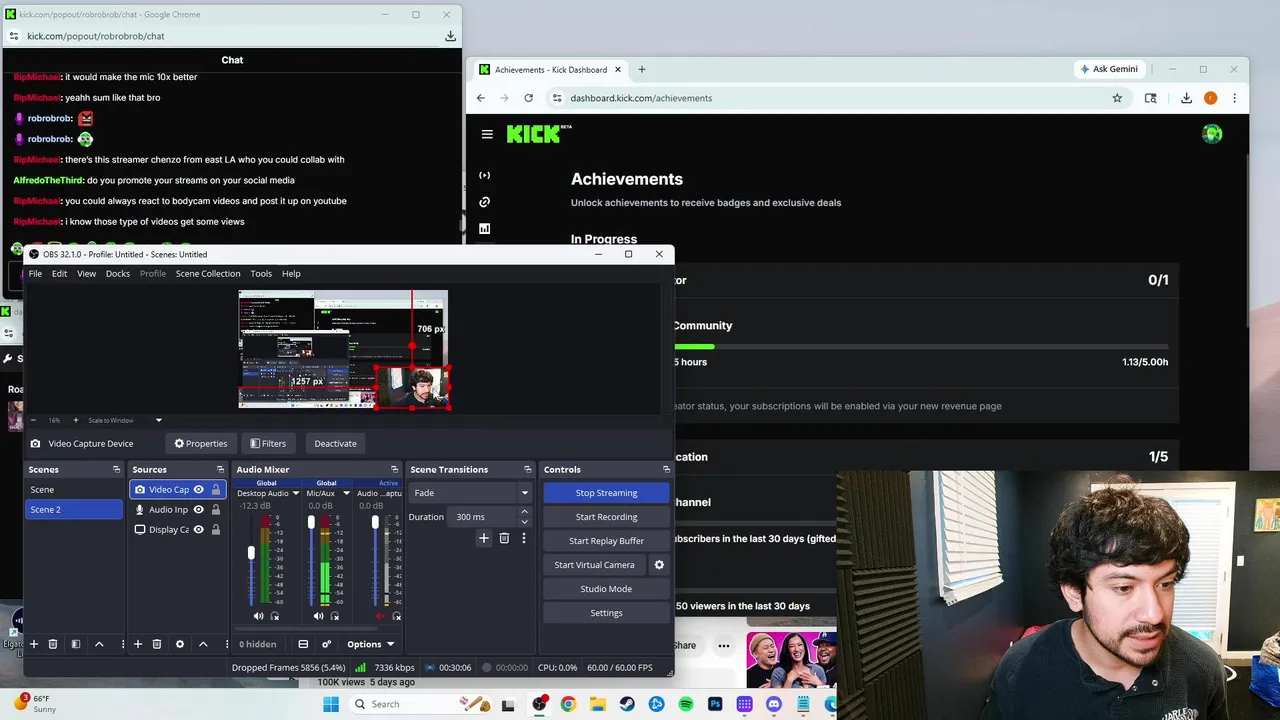Open source properties gear in Sources toolbar
Image resolution: width=1280 pixels, height=720 pixels.
(x=180, y=644)
